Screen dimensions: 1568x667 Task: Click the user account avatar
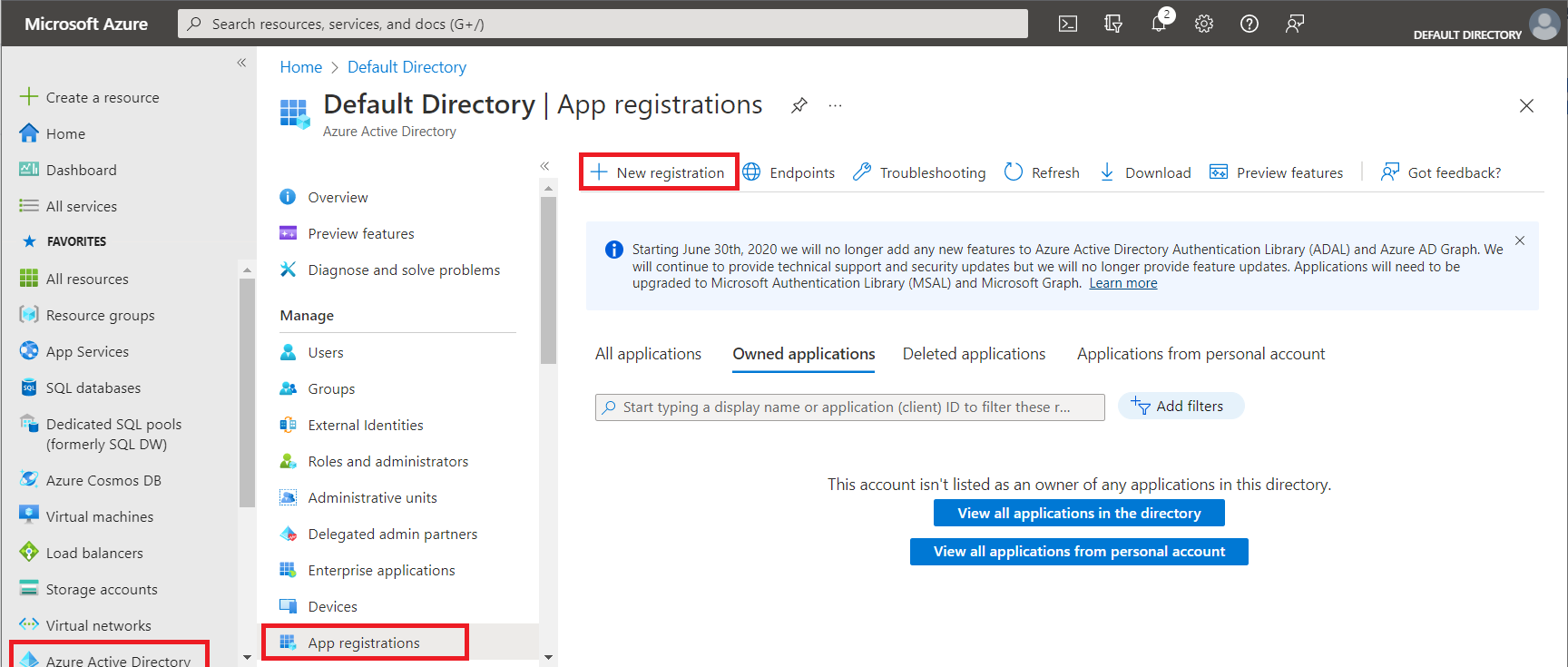(1544, 24)
